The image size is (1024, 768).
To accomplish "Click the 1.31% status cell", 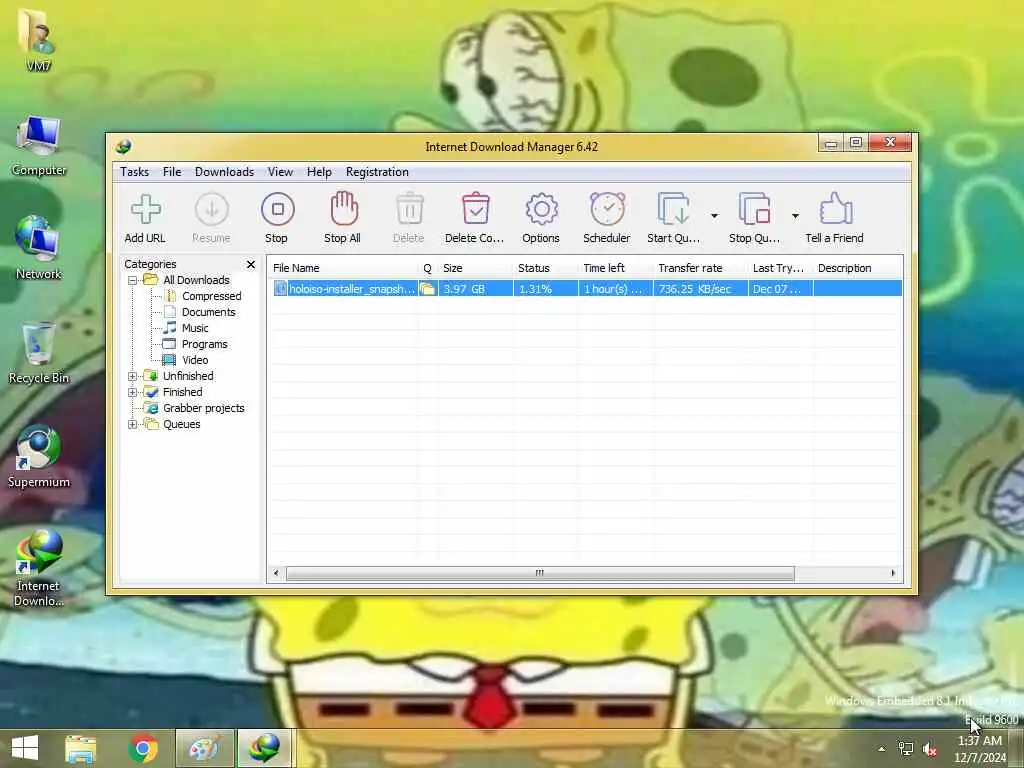I will tap(545, 289).
